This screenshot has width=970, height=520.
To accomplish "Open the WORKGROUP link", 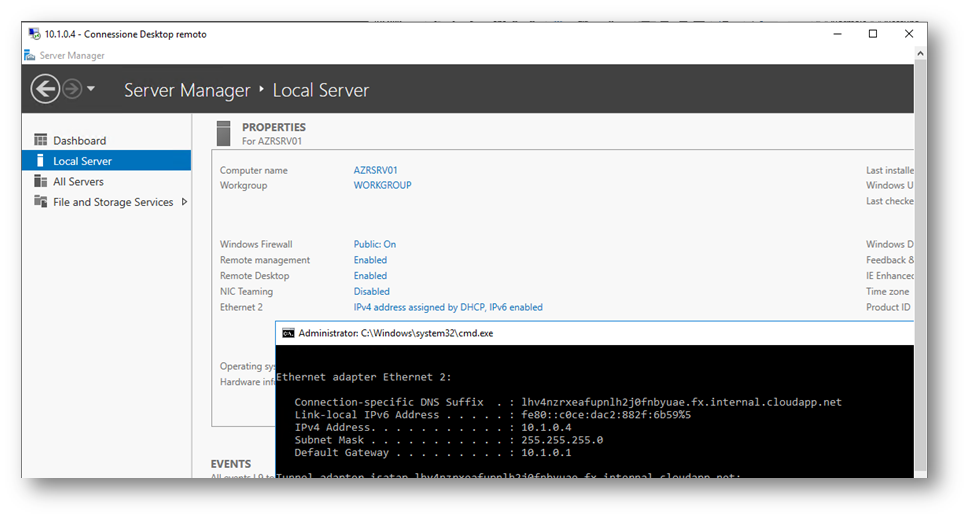I will point(382,185).
